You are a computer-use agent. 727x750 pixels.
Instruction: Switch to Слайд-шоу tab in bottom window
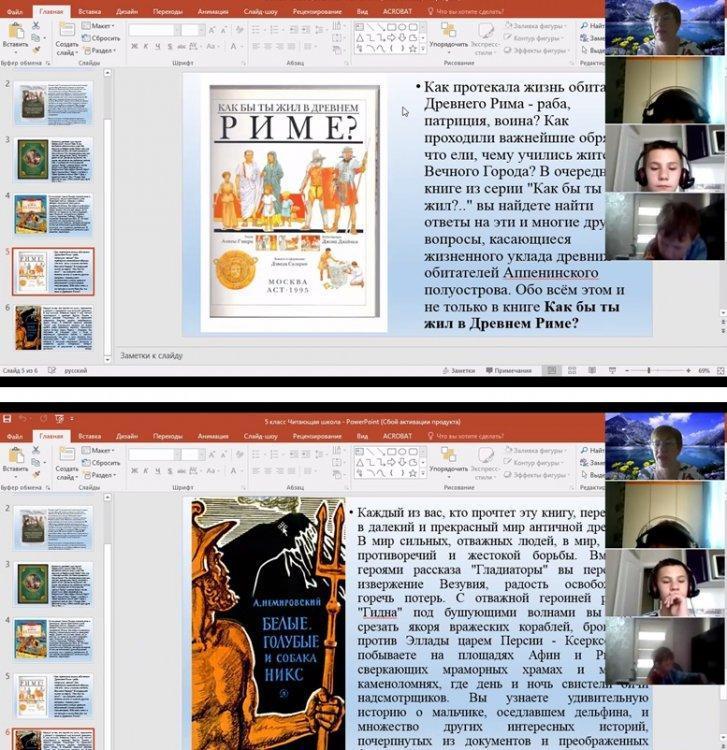point(260,436)
